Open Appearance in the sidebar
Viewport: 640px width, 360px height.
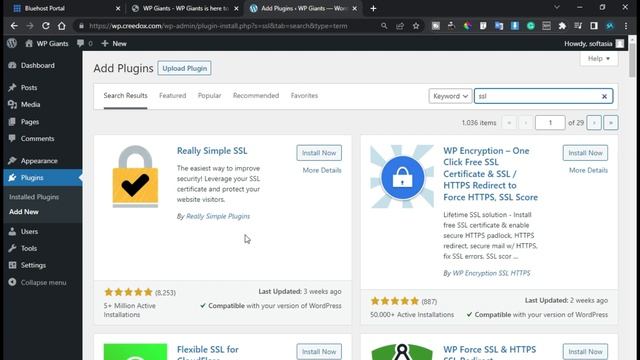click(x=42, y=161)
